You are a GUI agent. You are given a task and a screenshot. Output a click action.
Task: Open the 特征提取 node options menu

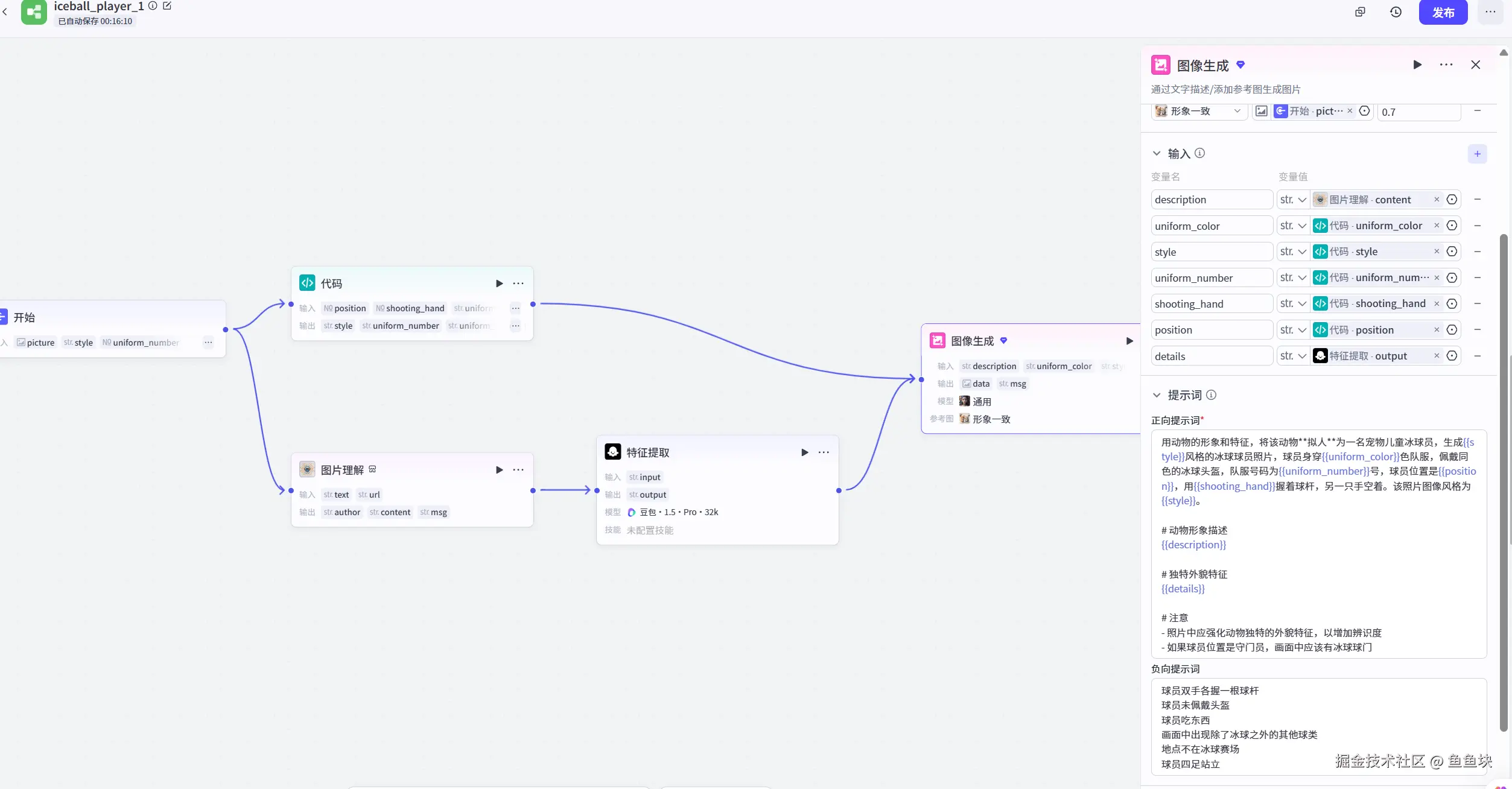point(824,452)
